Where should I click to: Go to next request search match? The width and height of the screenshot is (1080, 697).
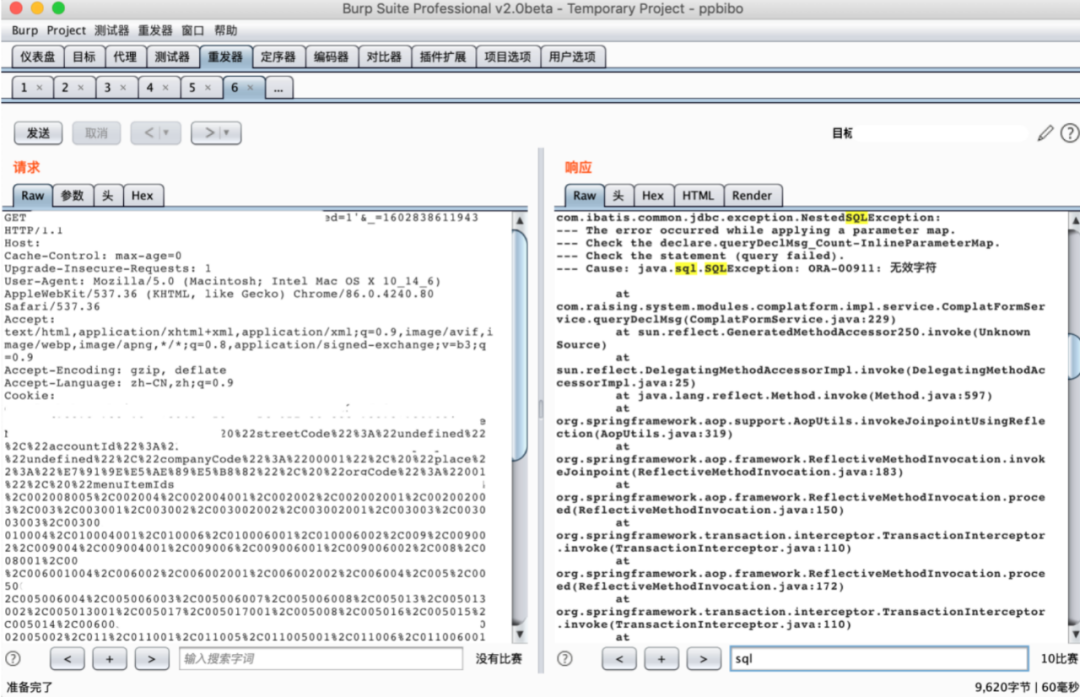[152, 659]
